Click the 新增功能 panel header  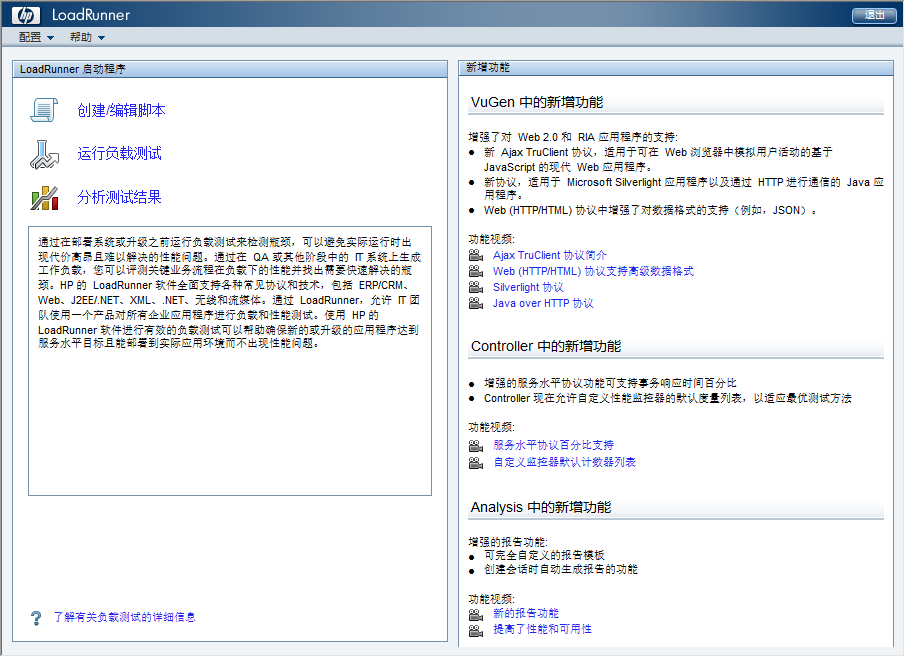coord(676,68)
